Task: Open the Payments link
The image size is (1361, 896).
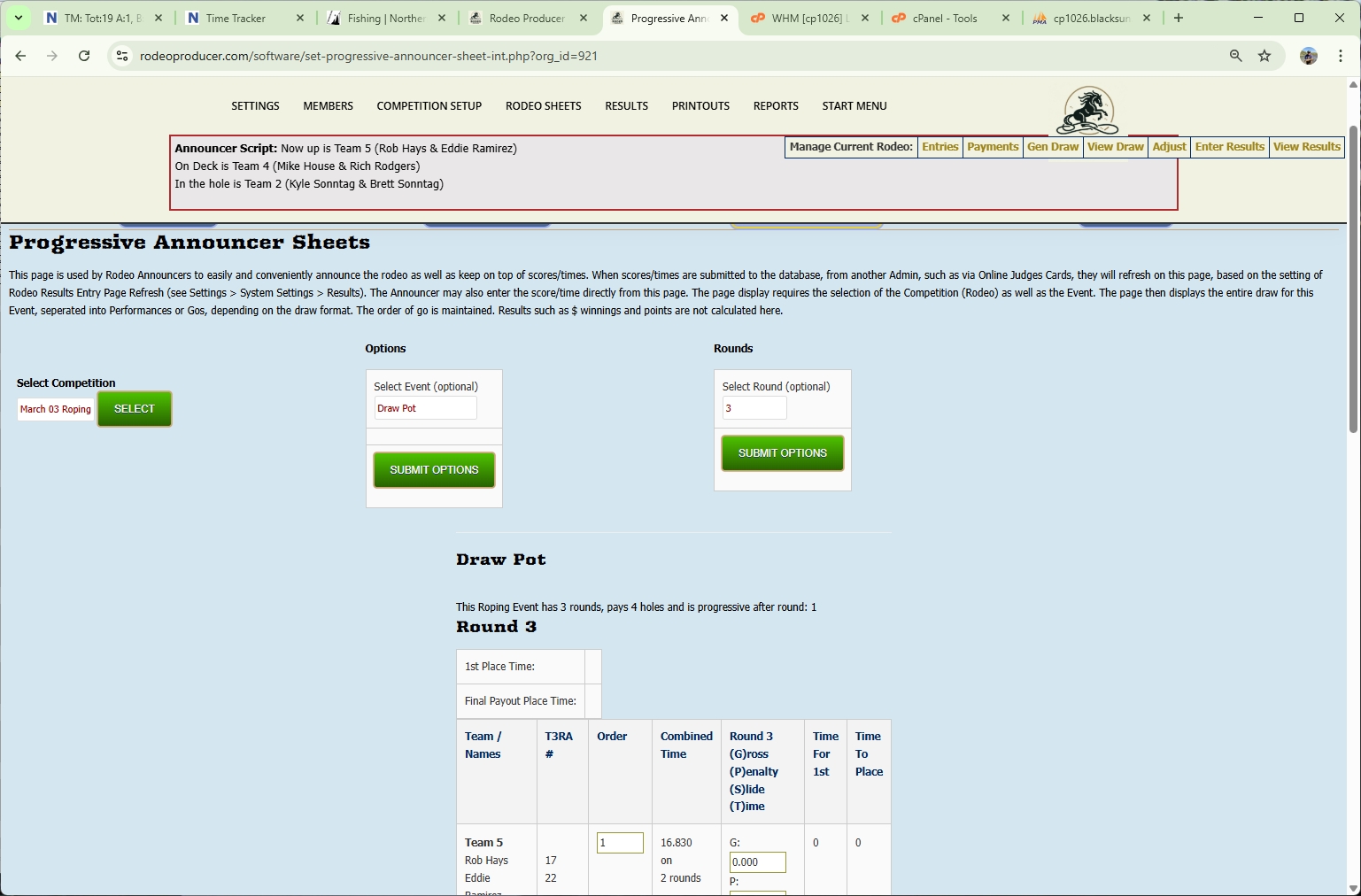Action: [x=993, y=147]
